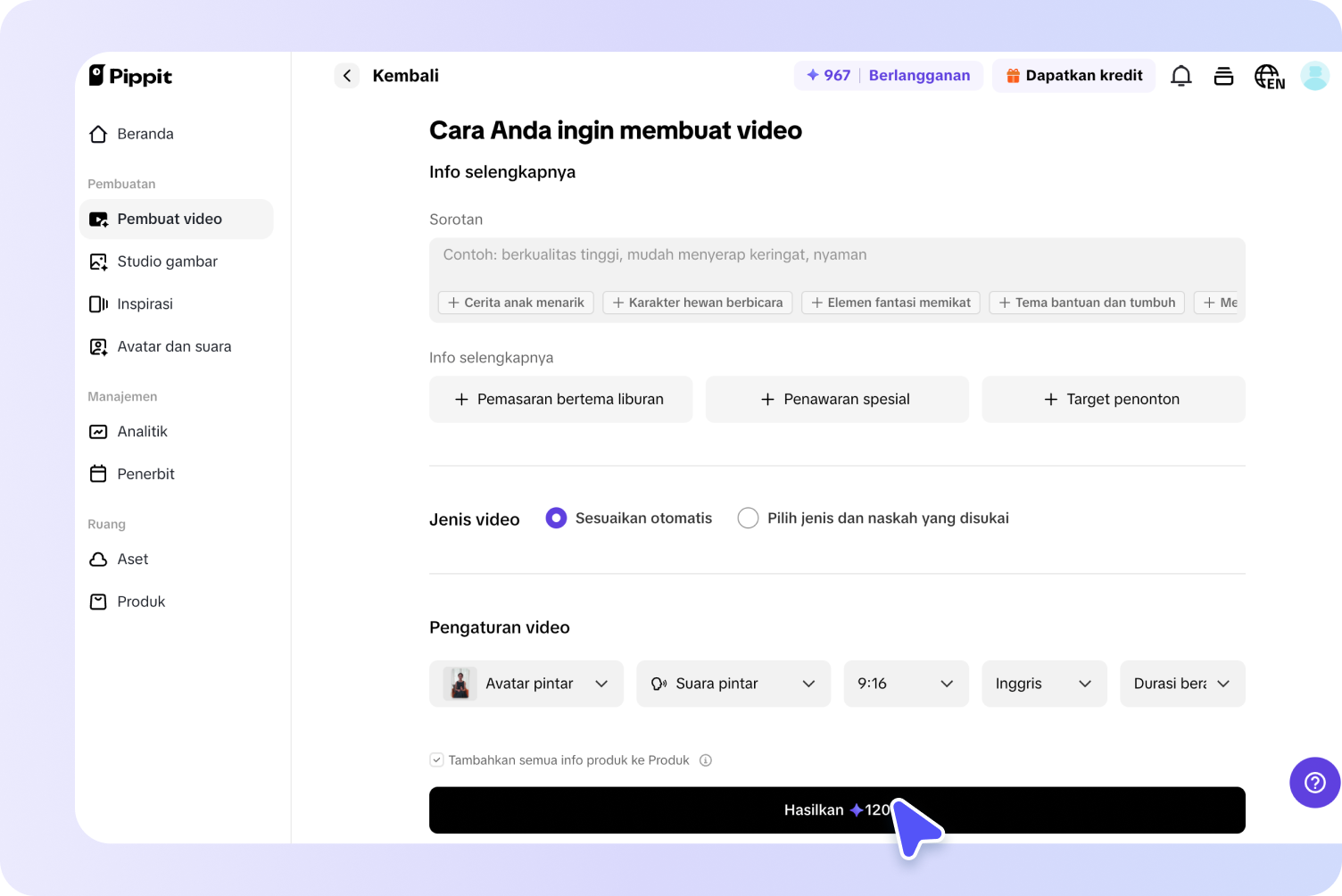The height and width of the screenshot is (896, 1342).
Task: Click info icon beside Tambahkan semua info produk
Action: coord(706,760)
